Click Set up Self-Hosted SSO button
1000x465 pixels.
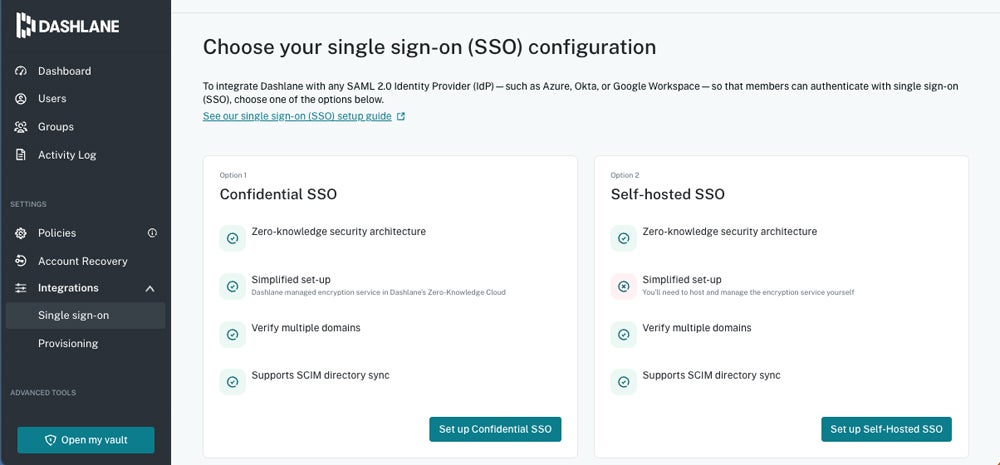[x=886, y=429]
